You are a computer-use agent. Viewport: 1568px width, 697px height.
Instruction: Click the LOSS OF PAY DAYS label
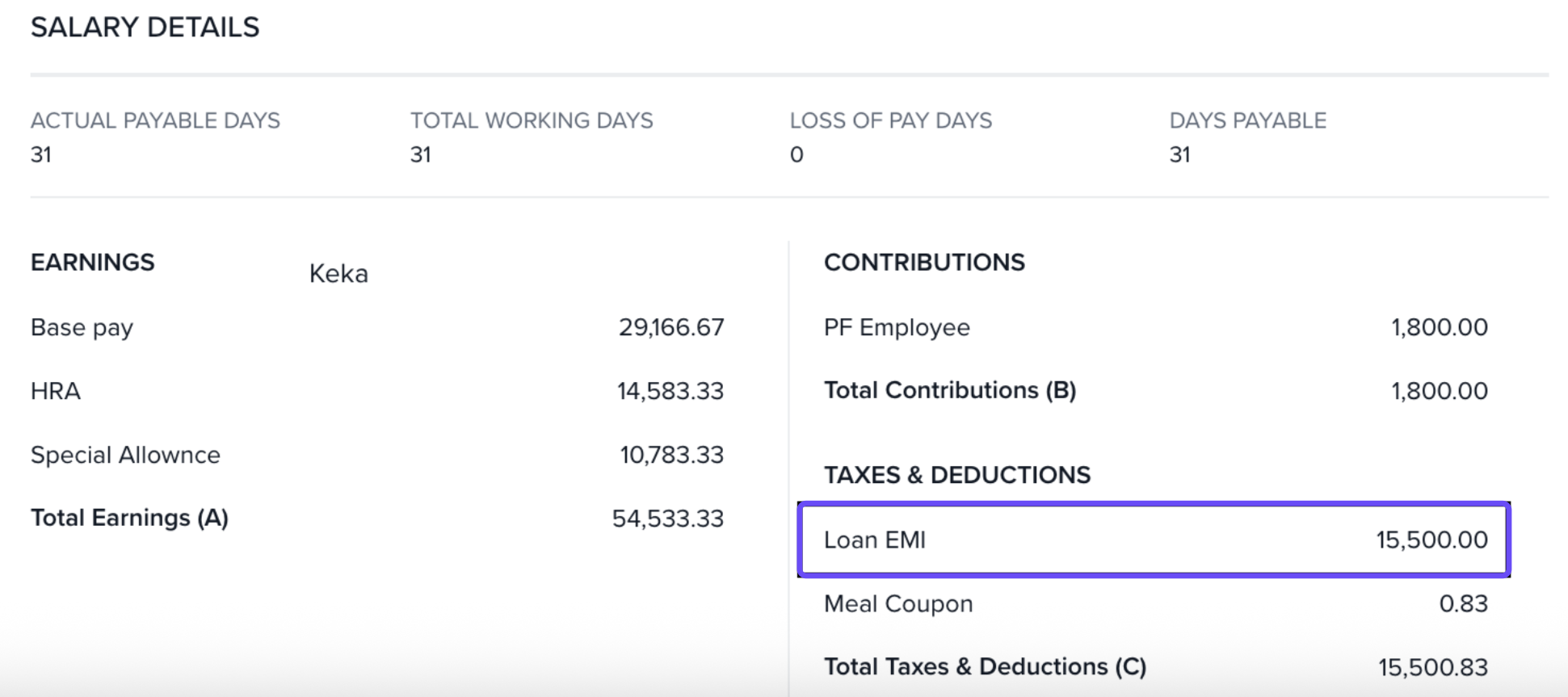point(890,121)
